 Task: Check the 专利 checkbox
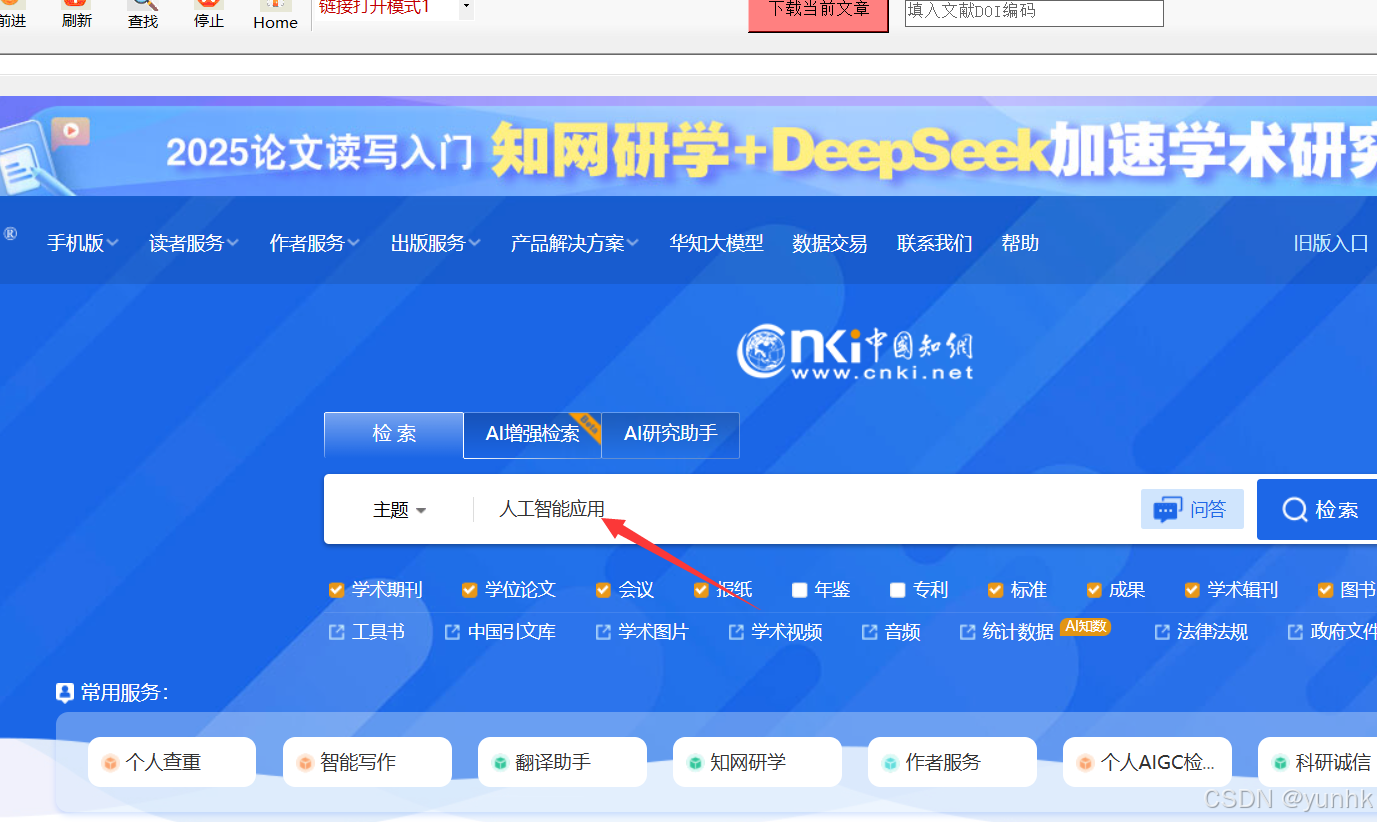point(898,590)
